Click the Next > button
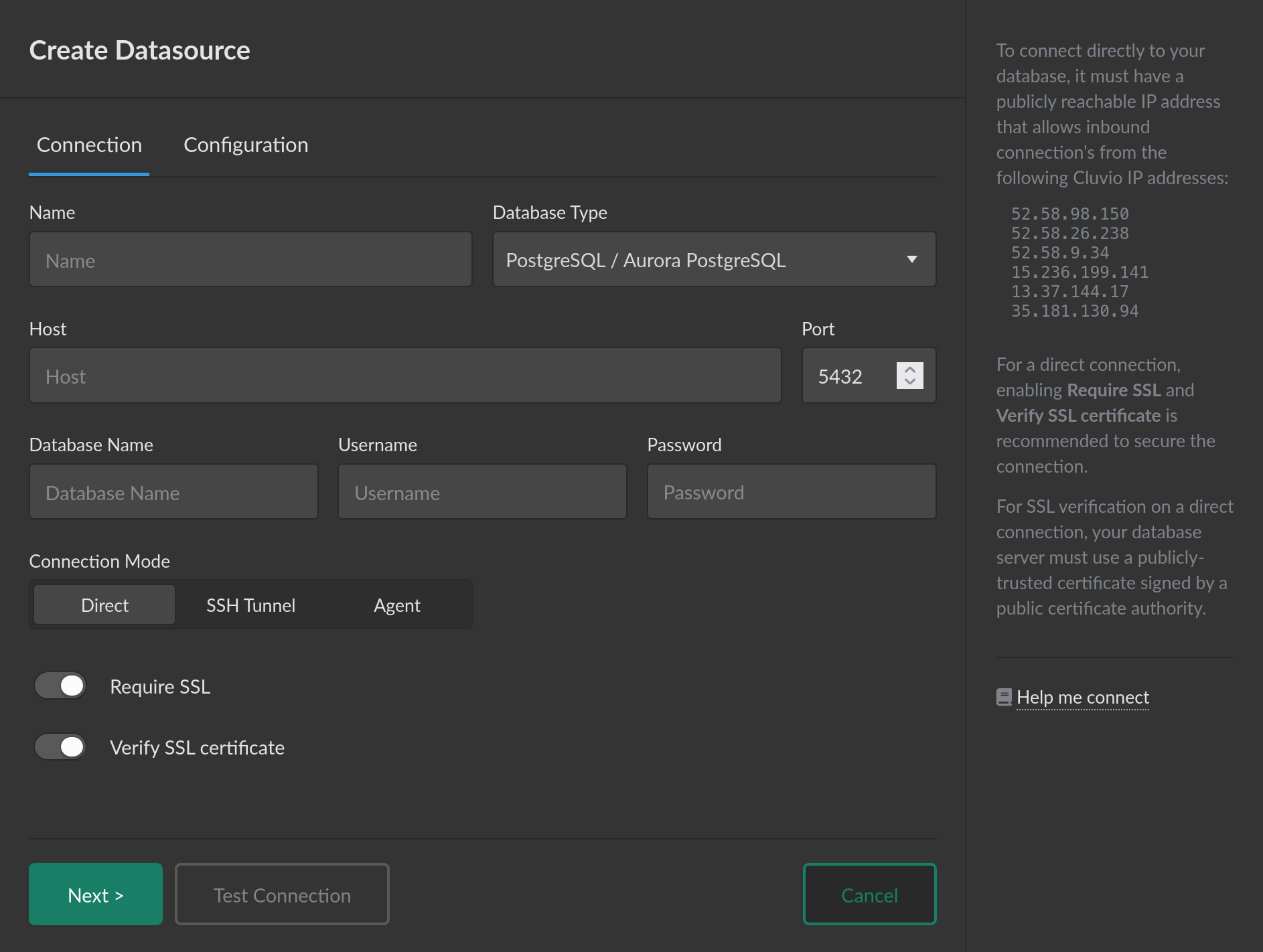Viewport: 1263px width, 952px height. [96, 894]
